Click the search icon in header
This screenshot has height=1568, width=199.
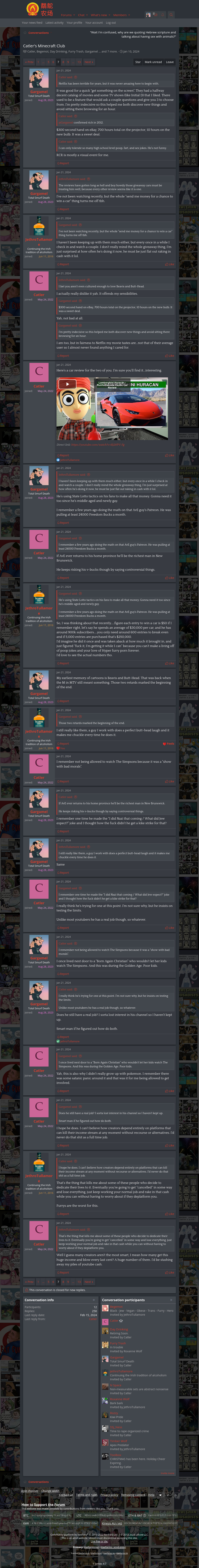171,15
